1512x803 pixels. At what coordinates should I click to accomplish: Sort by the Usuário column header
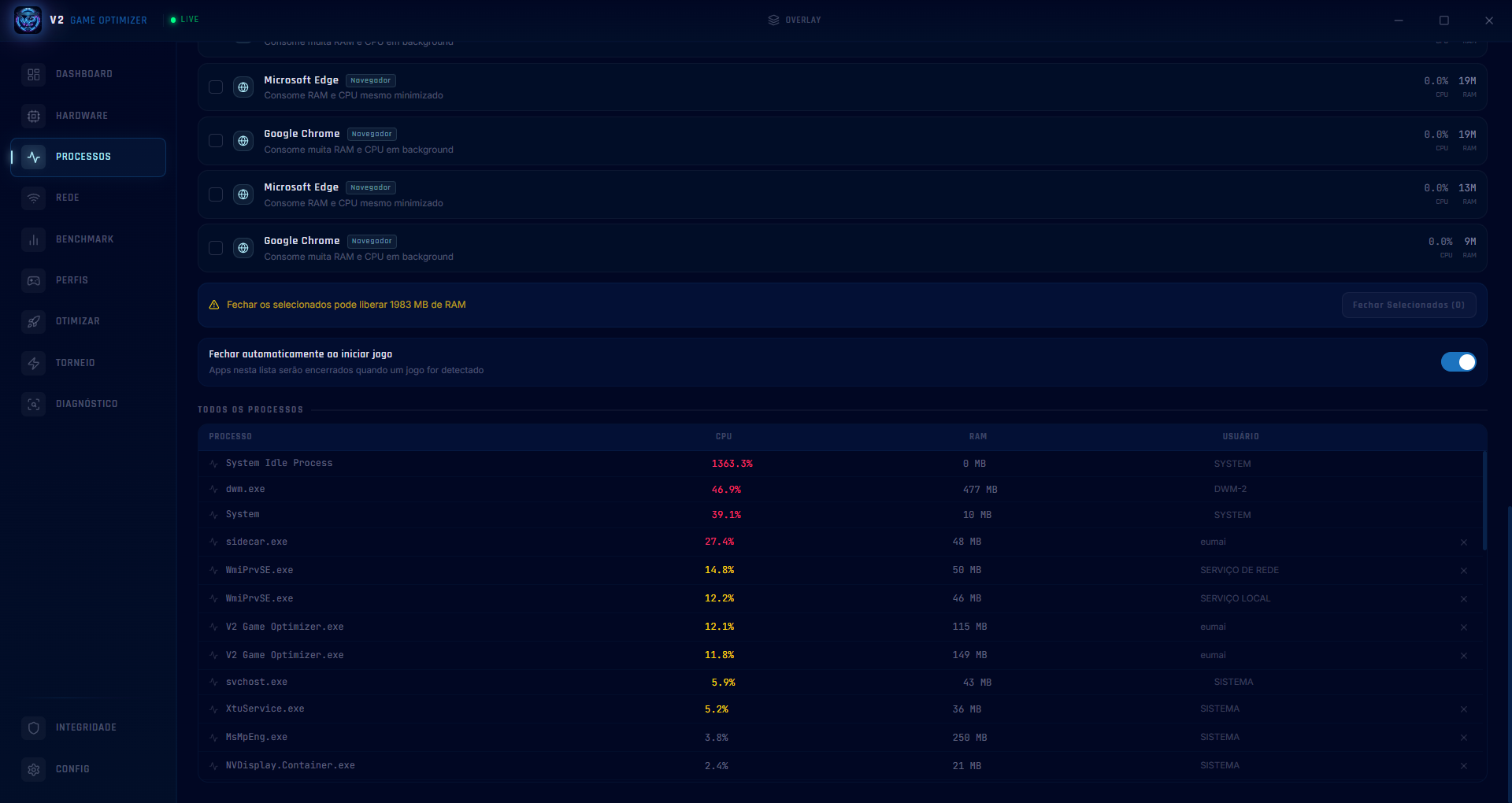[x=1241, y=437]
